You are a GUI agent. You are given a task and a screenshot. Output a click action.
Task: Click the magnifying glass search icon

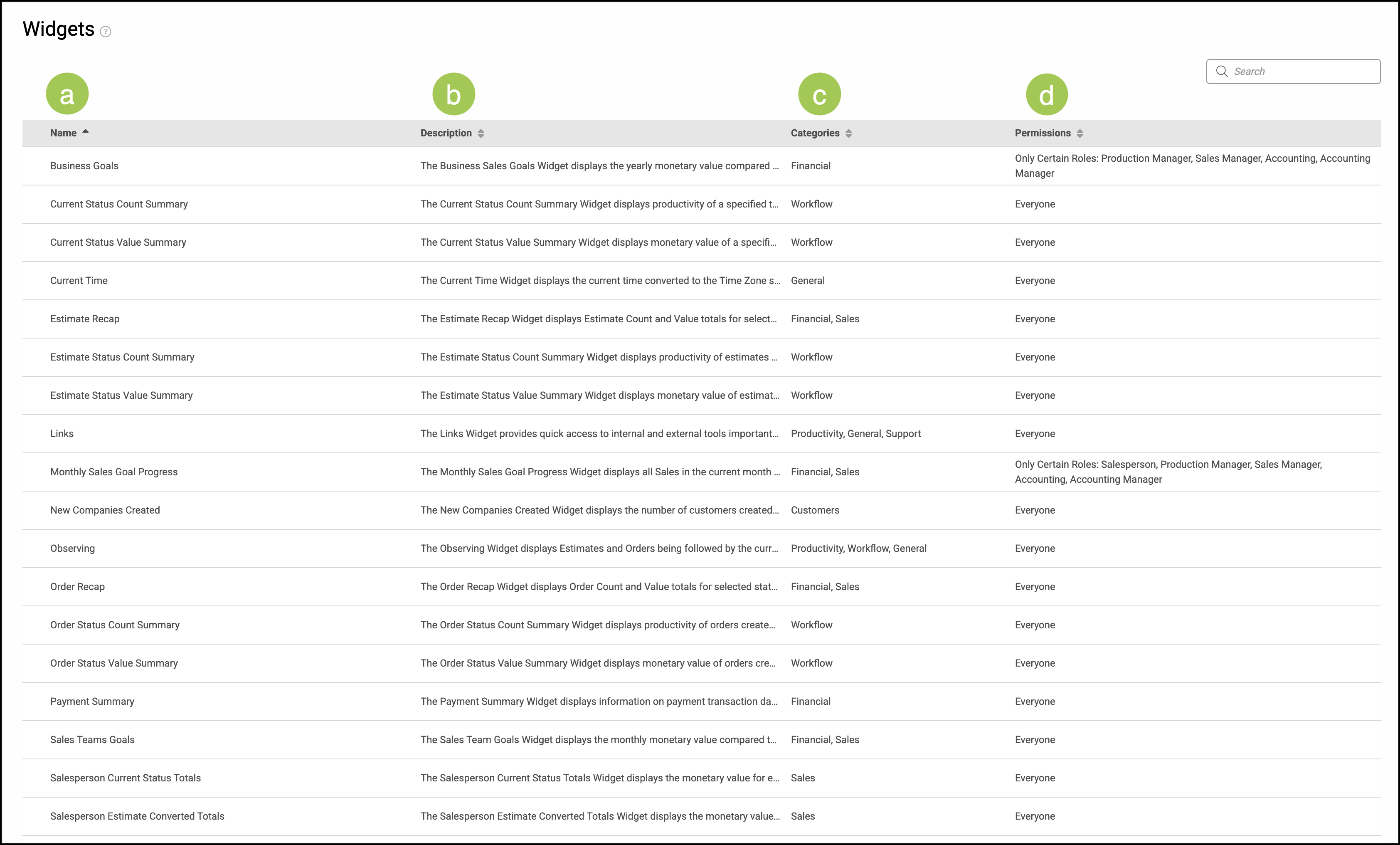(x=1222, y=71)
